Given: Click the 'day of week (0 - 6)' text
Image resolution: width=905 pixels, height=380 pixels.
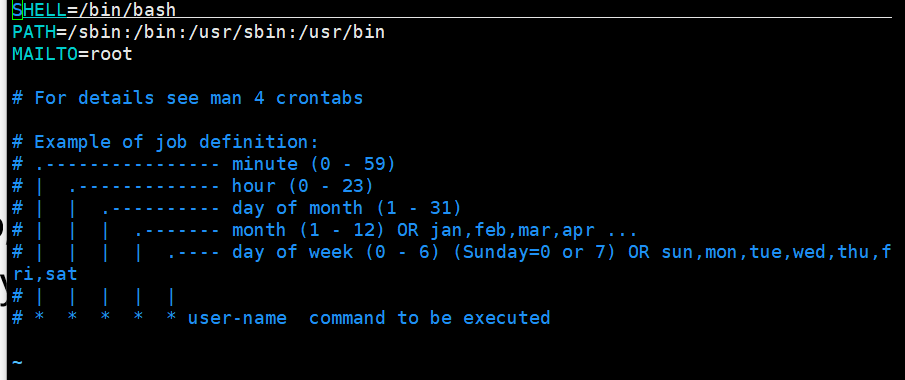Looking at the screenshot, I should [336, 252].
